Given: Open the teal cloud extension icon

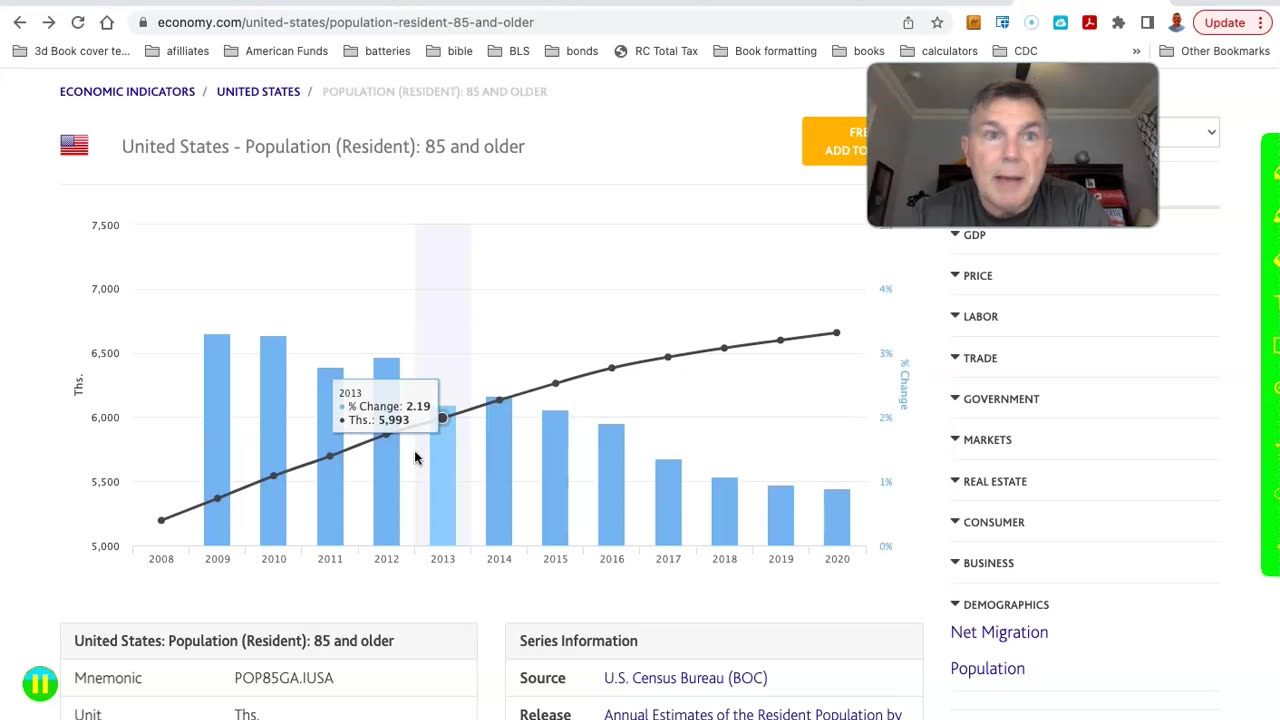Looking at the screenshot, I should click(1060, 22).
